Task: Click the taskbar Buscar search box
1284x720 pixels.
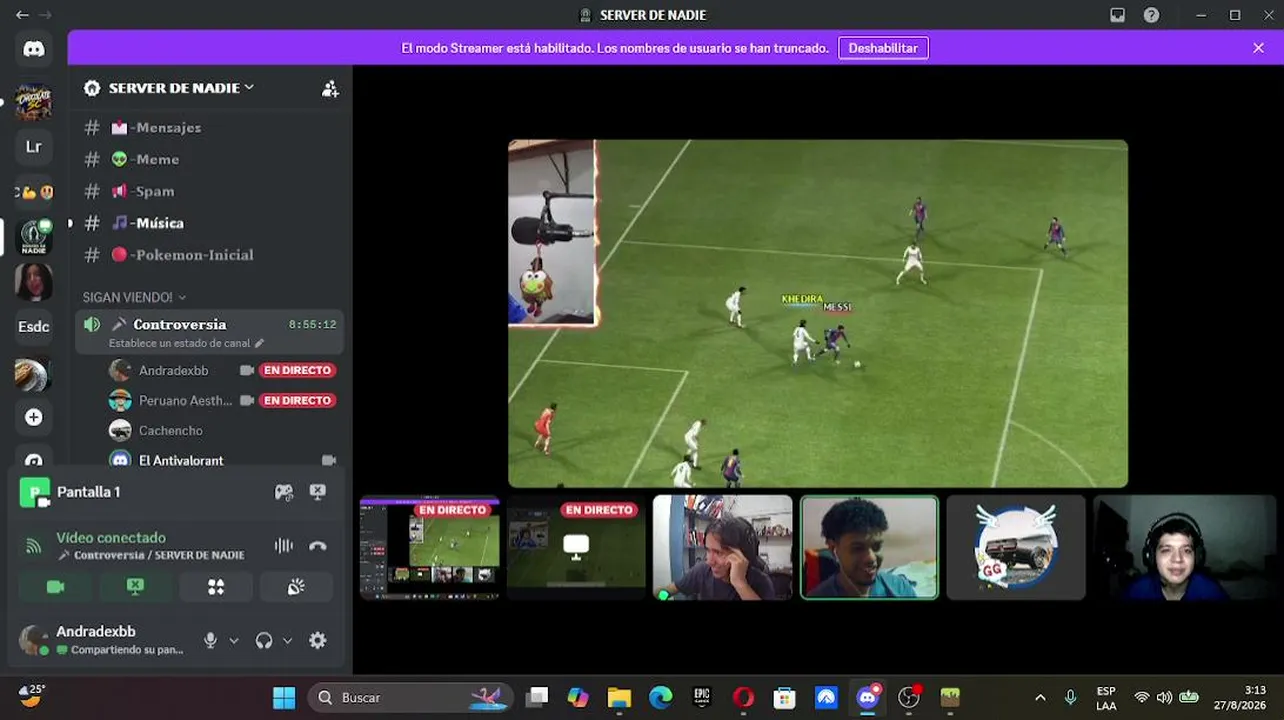Action: pyautogui.click(x=410, y=697)
